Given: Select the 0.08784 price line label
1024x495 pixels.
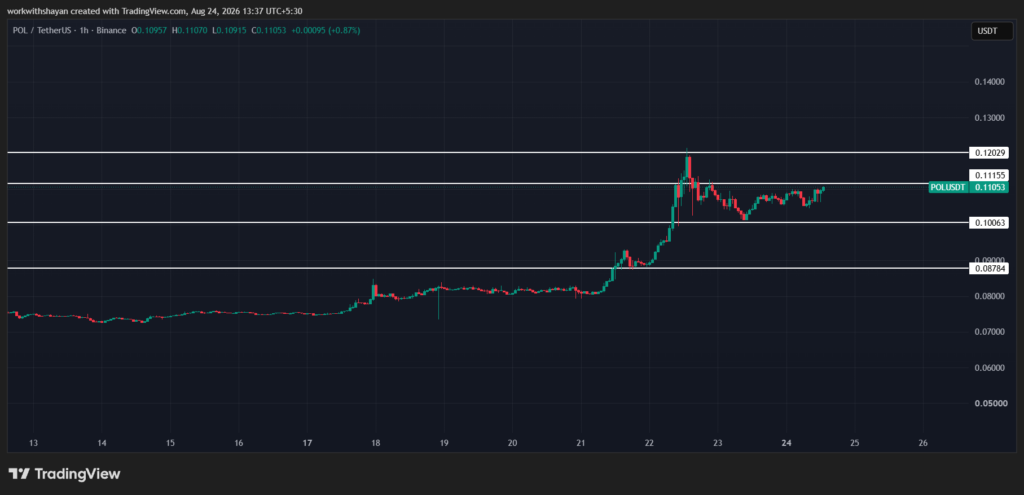Looking at the screenshot, I should point(990,268).
